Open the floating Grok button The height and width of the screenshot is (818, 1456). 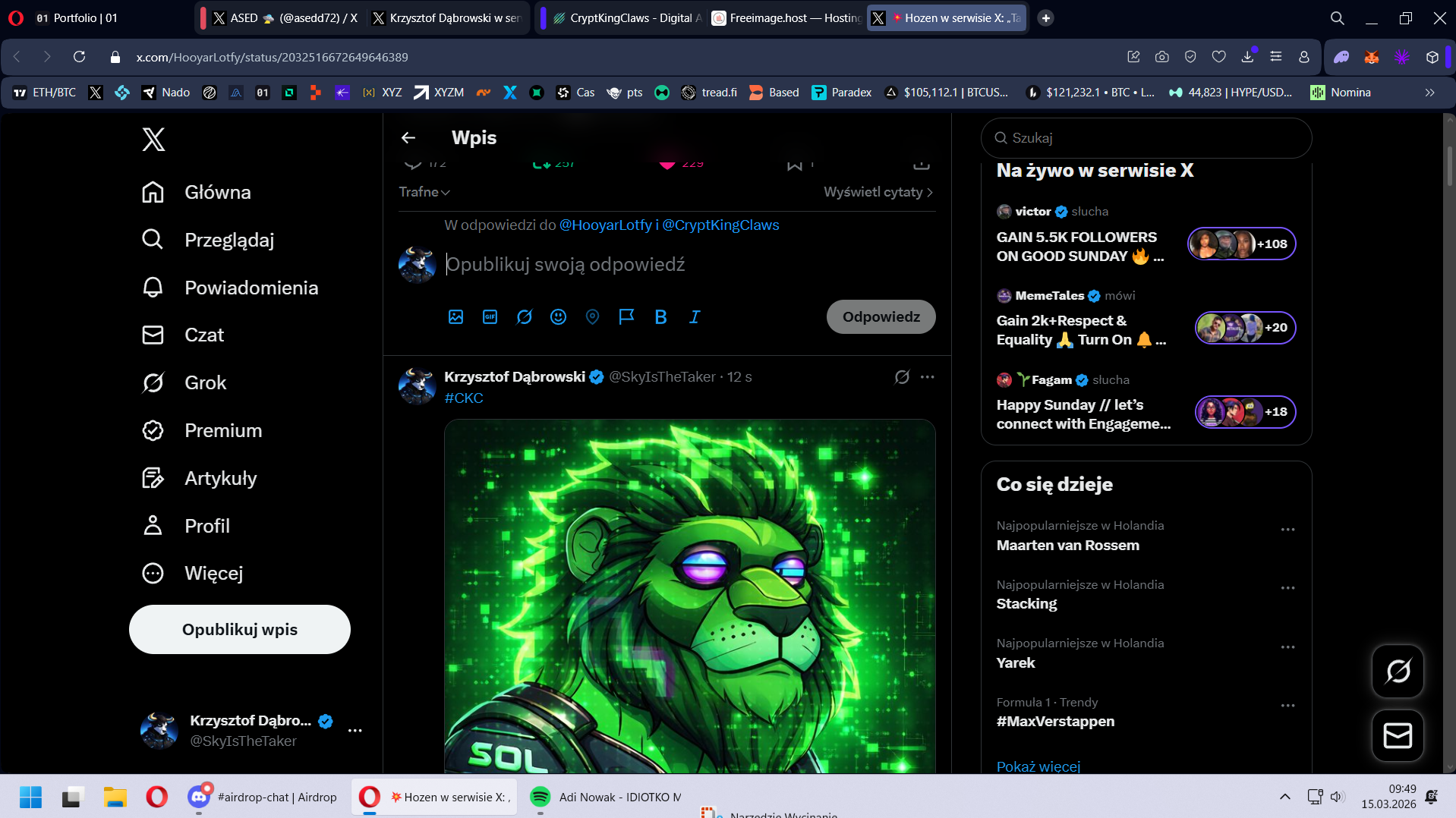(x=1398, y=672)
